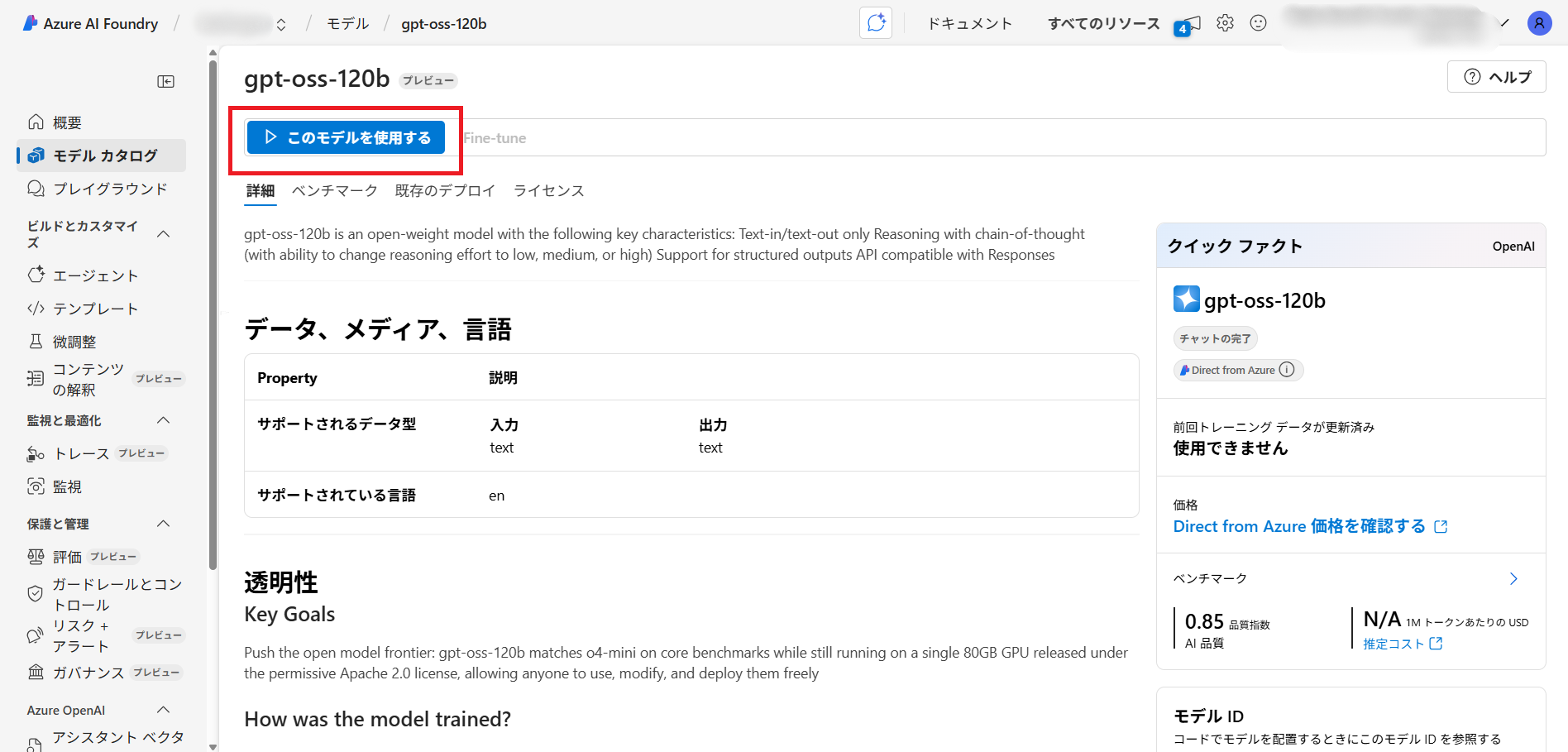Switch to 既存のデプロイ tab
The height and width of the screenshot is (752, 1568).
(445, 191)
